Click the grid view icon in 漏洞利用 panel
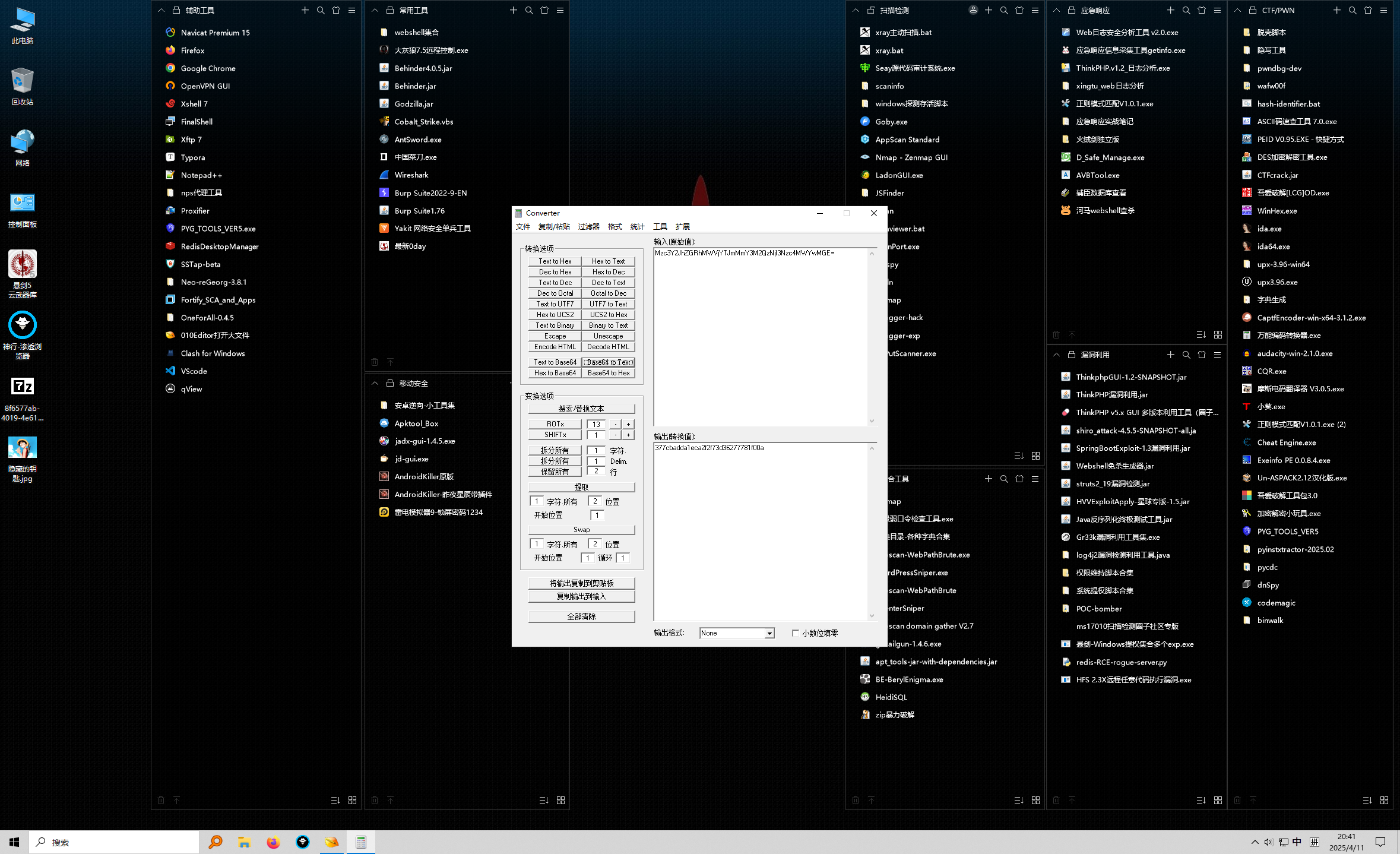 click(1218, 800)
